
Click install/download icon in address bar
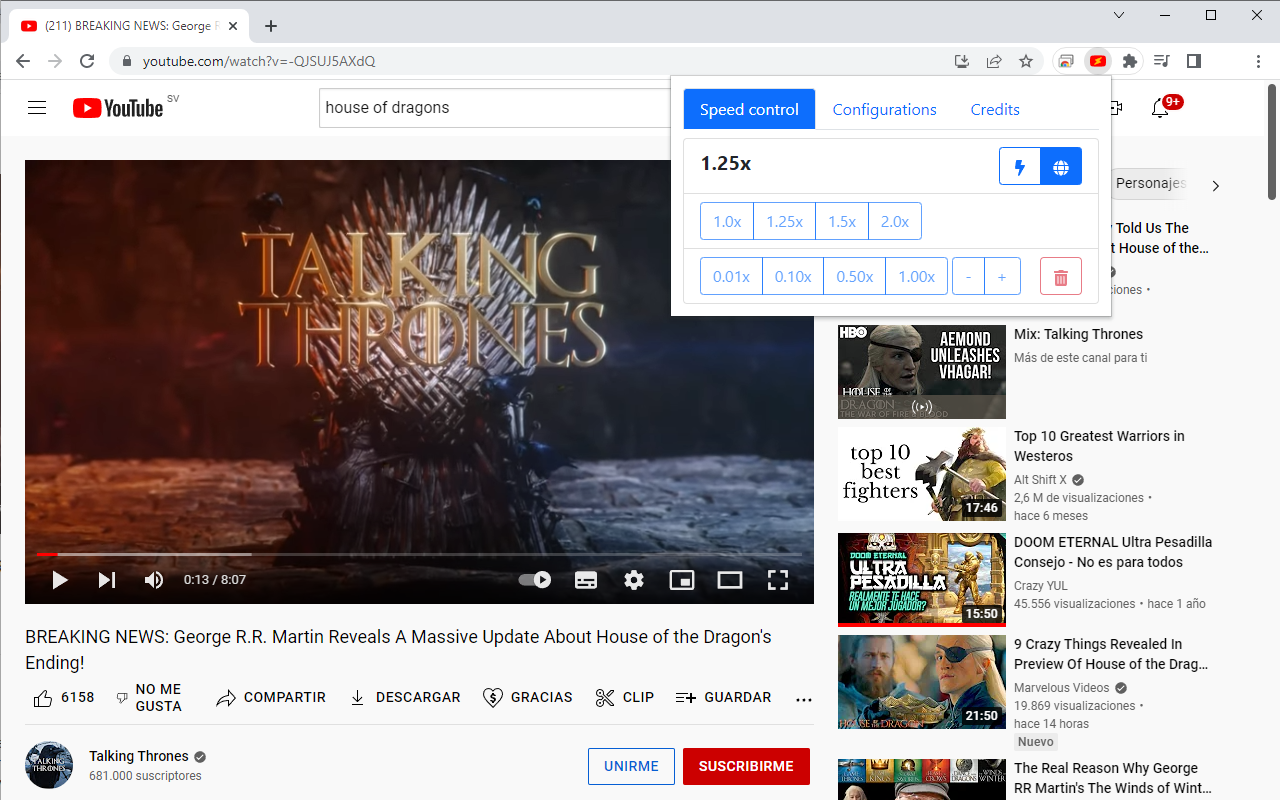pos(962,61)
